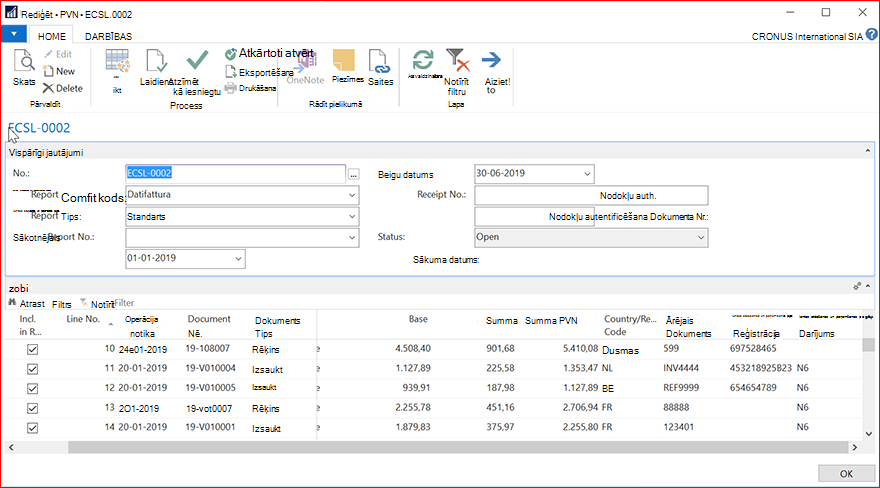Open the blue application menu dropdown
The height and width of the screenshot is (488, 880).
pos(13,34)
